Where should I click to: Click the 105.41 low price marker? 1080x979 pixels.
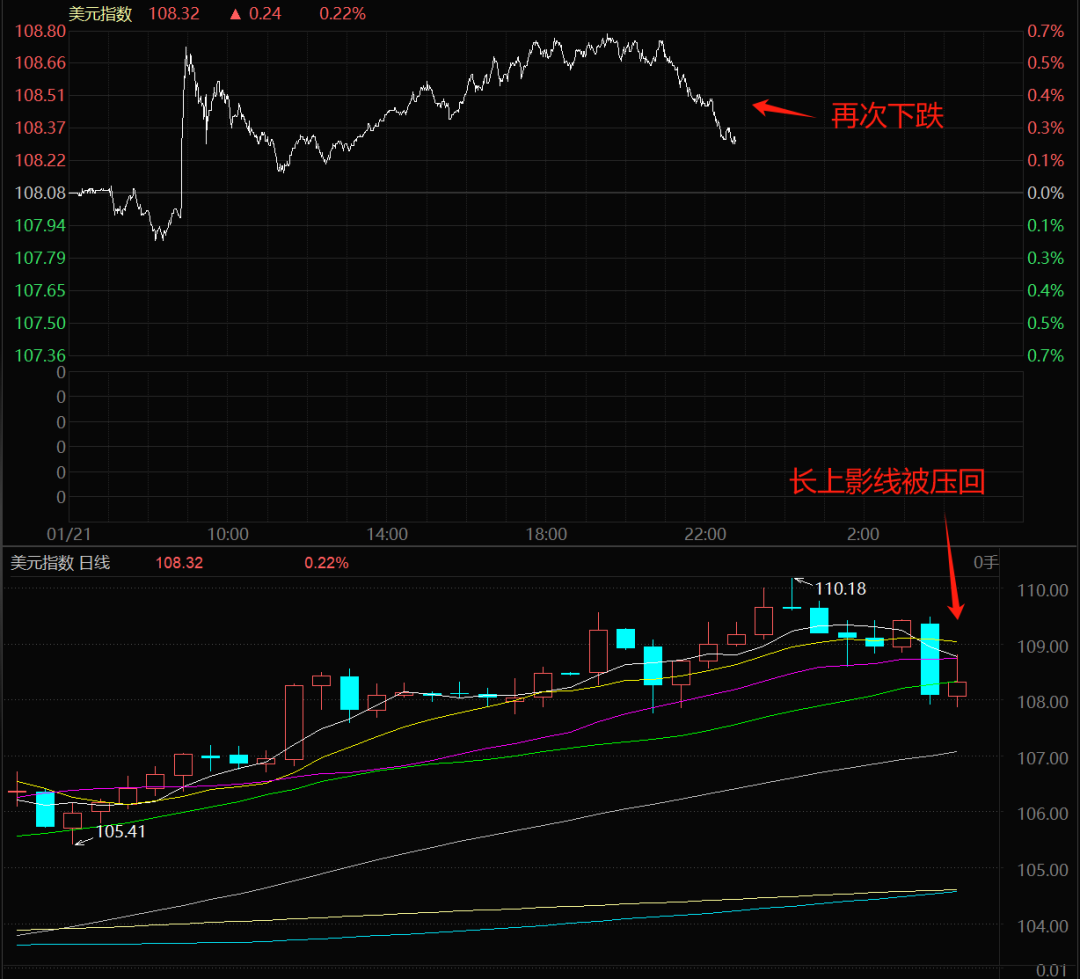[121, 831]
